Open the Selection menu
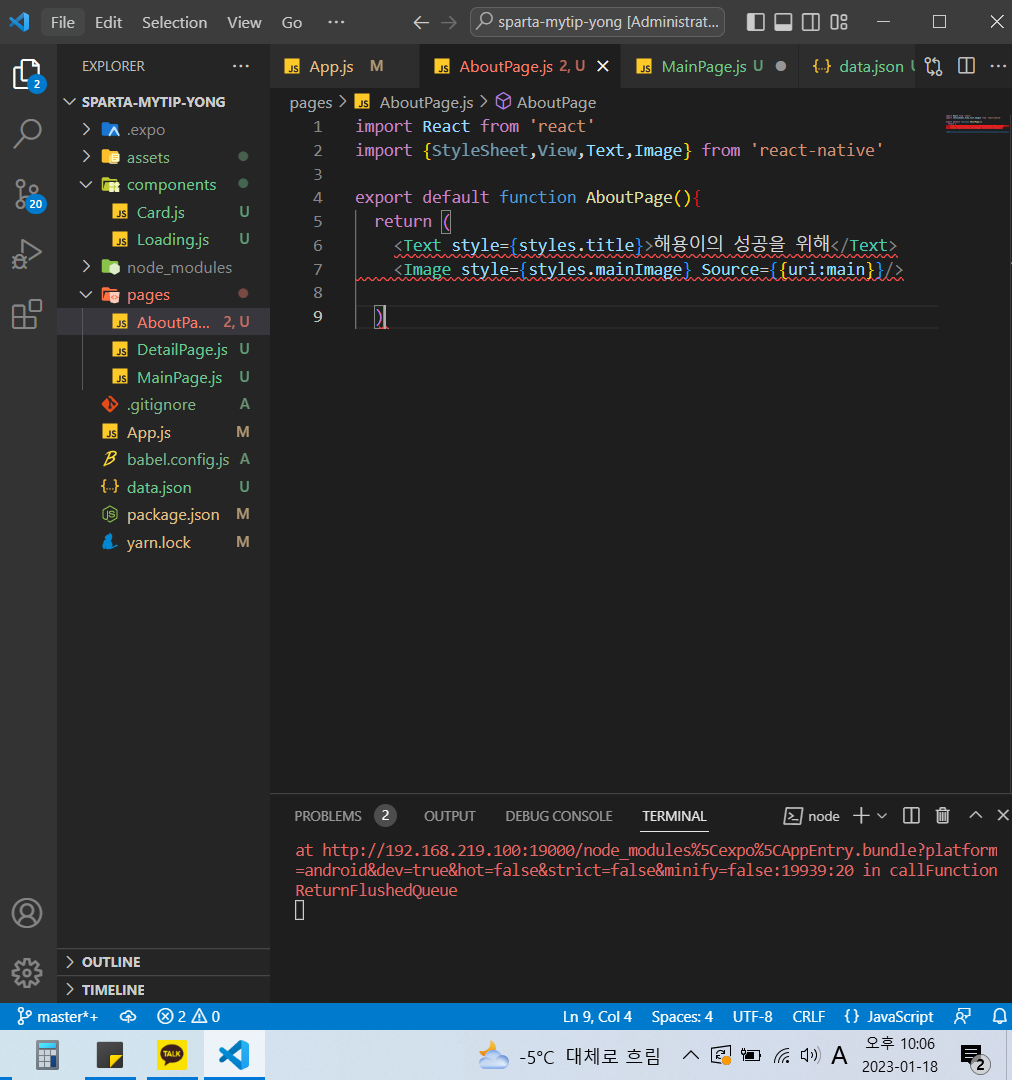Screen dimensions: 1012x1080 click(174, 23)
